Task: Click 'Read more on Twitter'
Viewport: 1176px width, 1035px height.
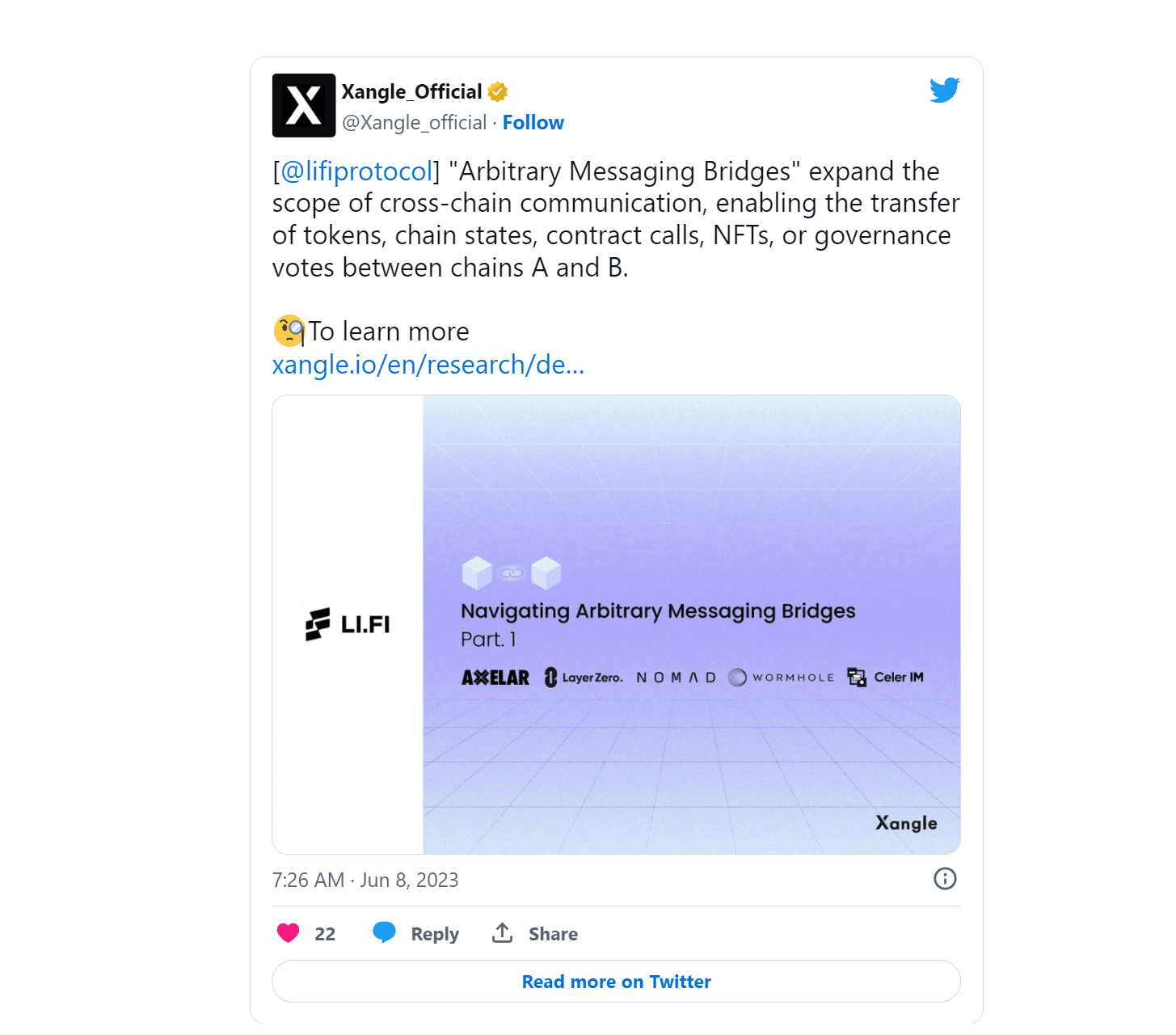Action: 615,981
